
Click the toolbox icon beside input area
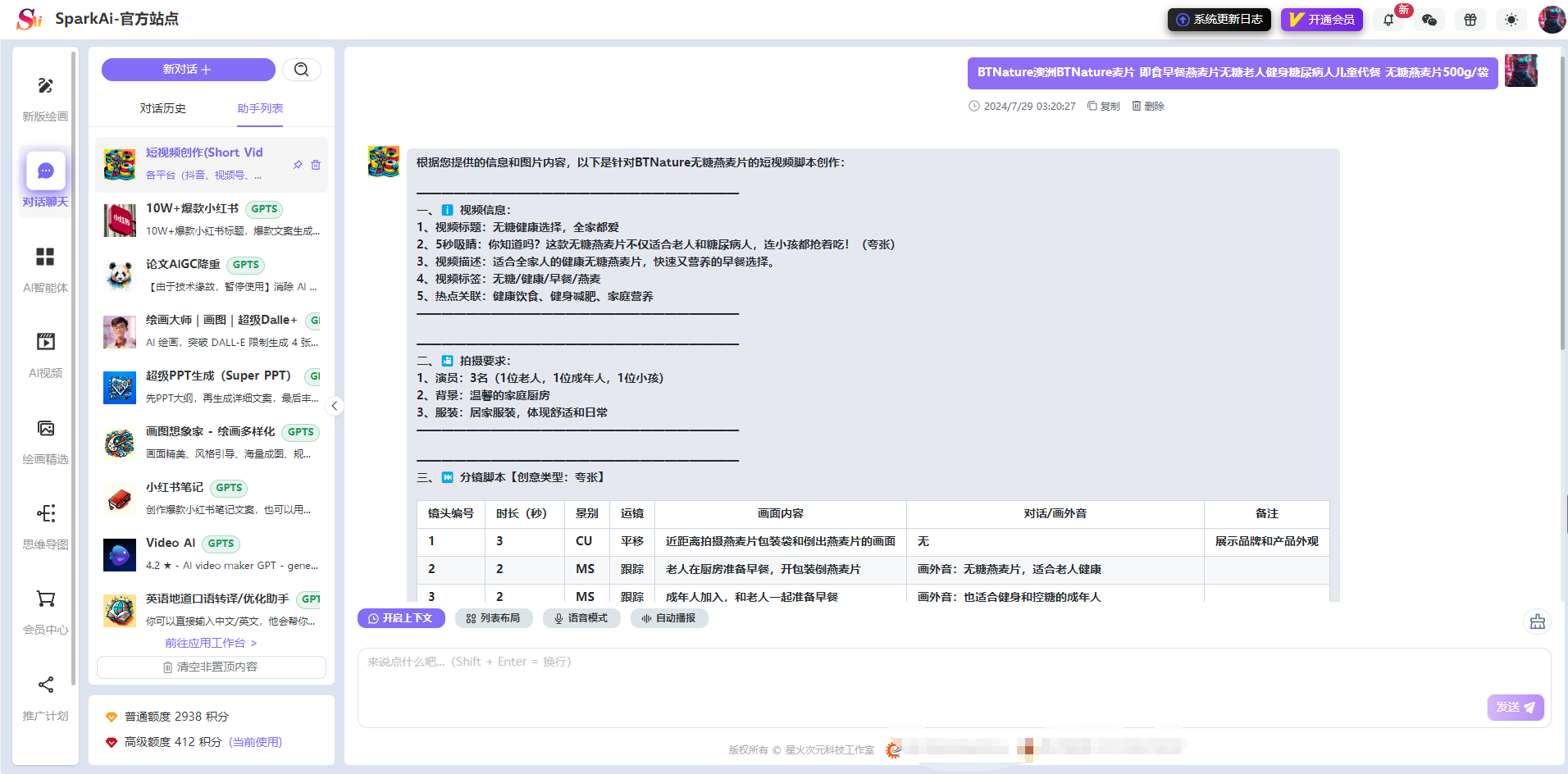(x=1538, y=621)
